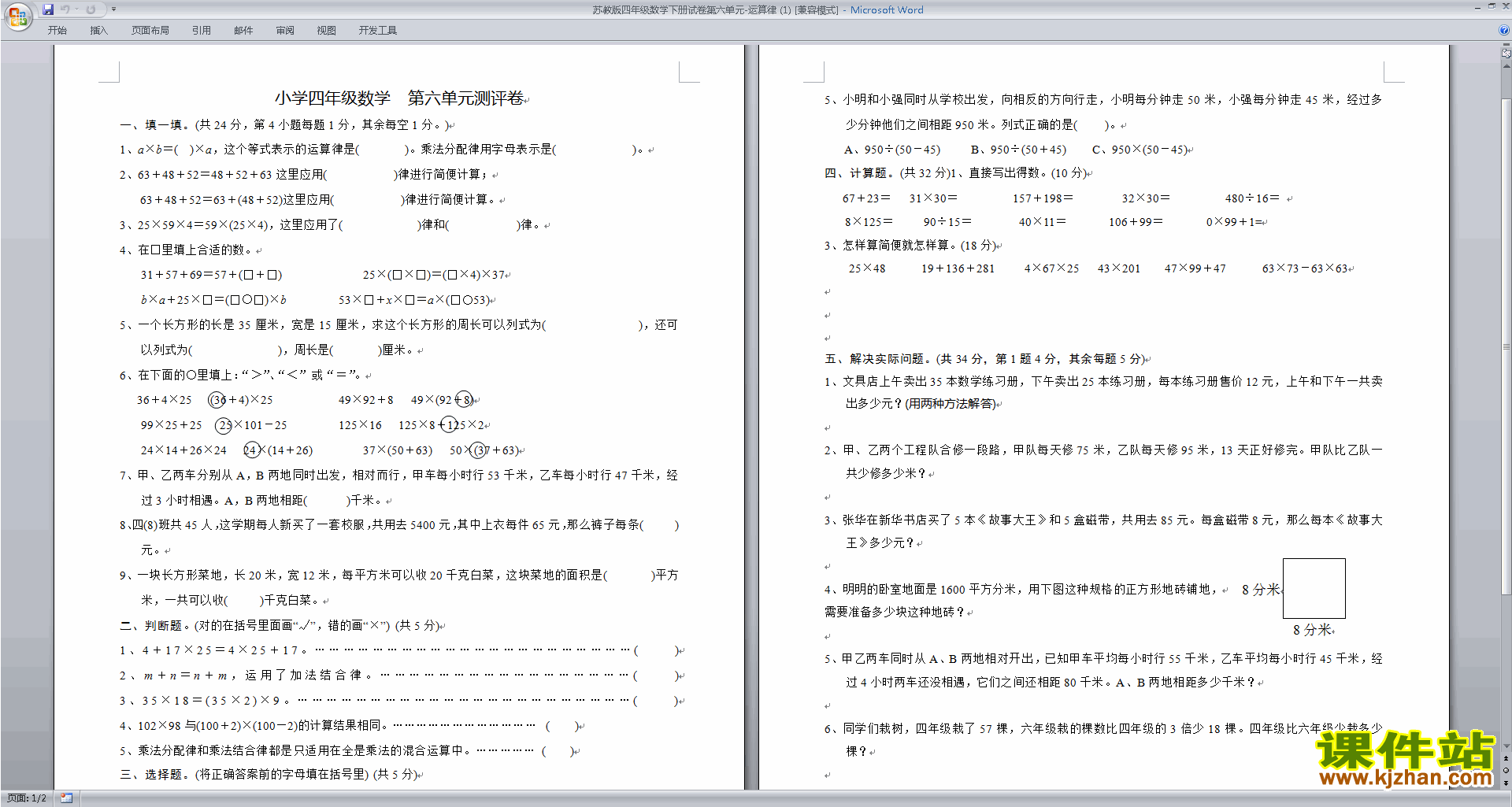The height and width of the screenshot is (807, 1512).
Task: Click the split handle above the scrollbar
Action: pyautogui.click(x=1506, y=46)
